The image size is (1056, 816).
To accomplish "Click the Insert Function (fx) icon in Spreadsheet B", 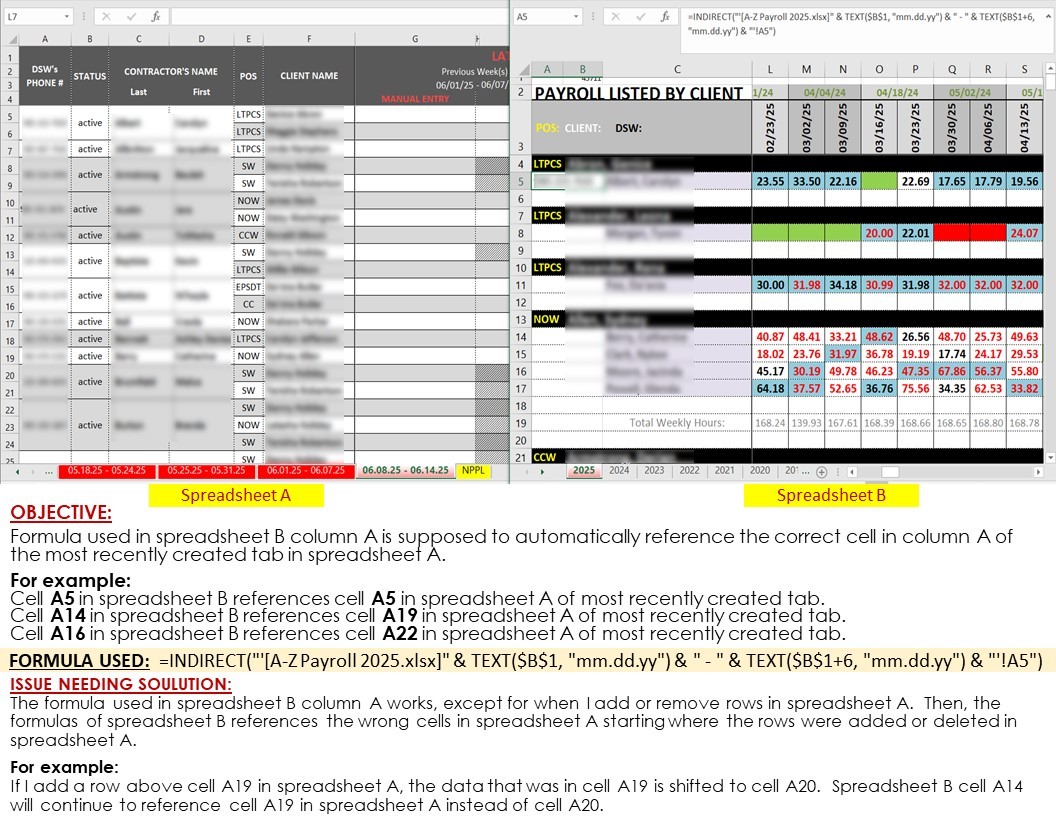I will [x=666, y=16].
